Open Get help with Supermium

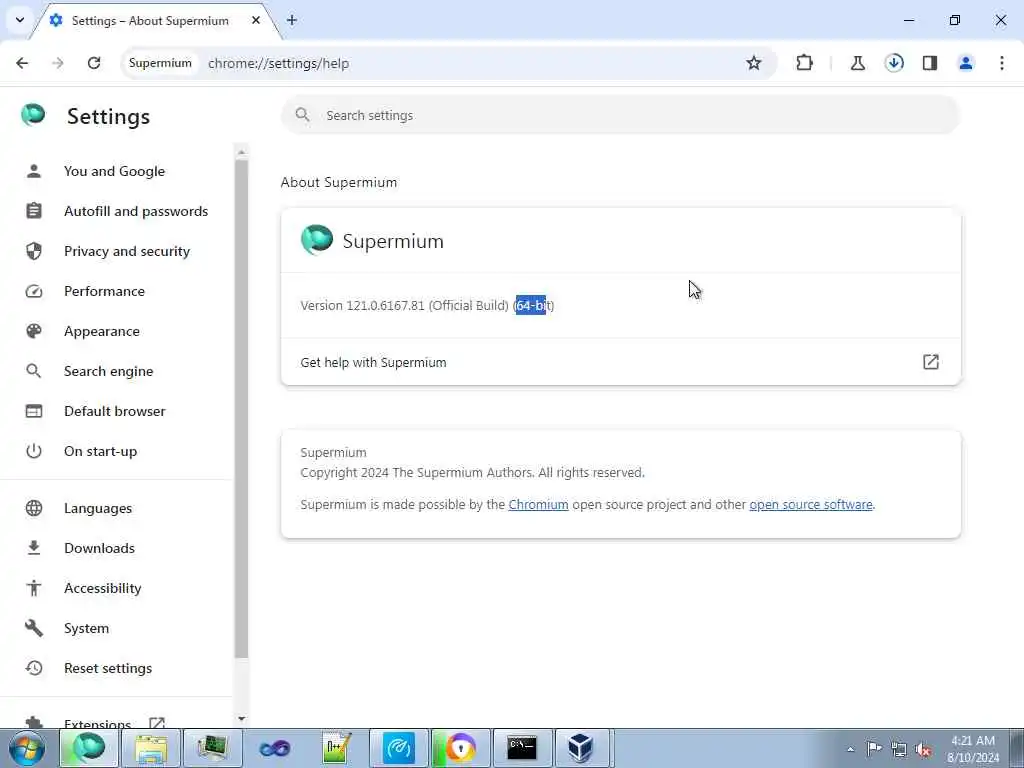[x=620, y=362]
